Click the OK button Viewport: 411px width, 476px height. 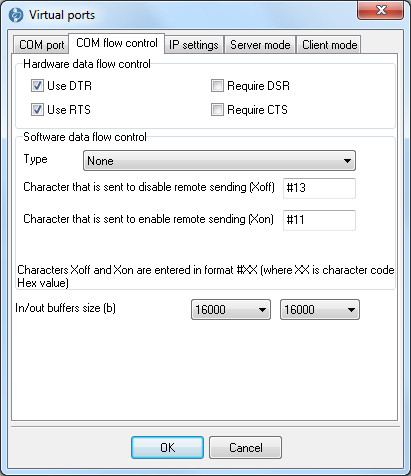point(167,447)
